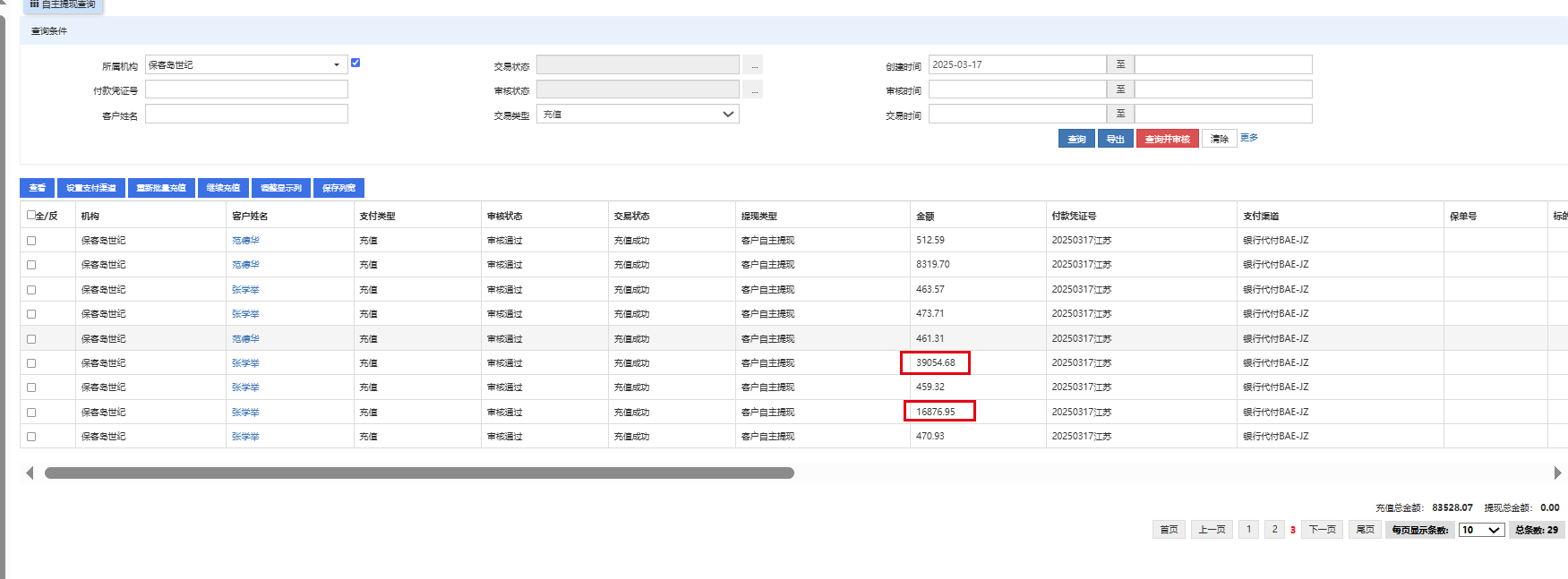Check the row with amount 39054.68

(31, 363)
